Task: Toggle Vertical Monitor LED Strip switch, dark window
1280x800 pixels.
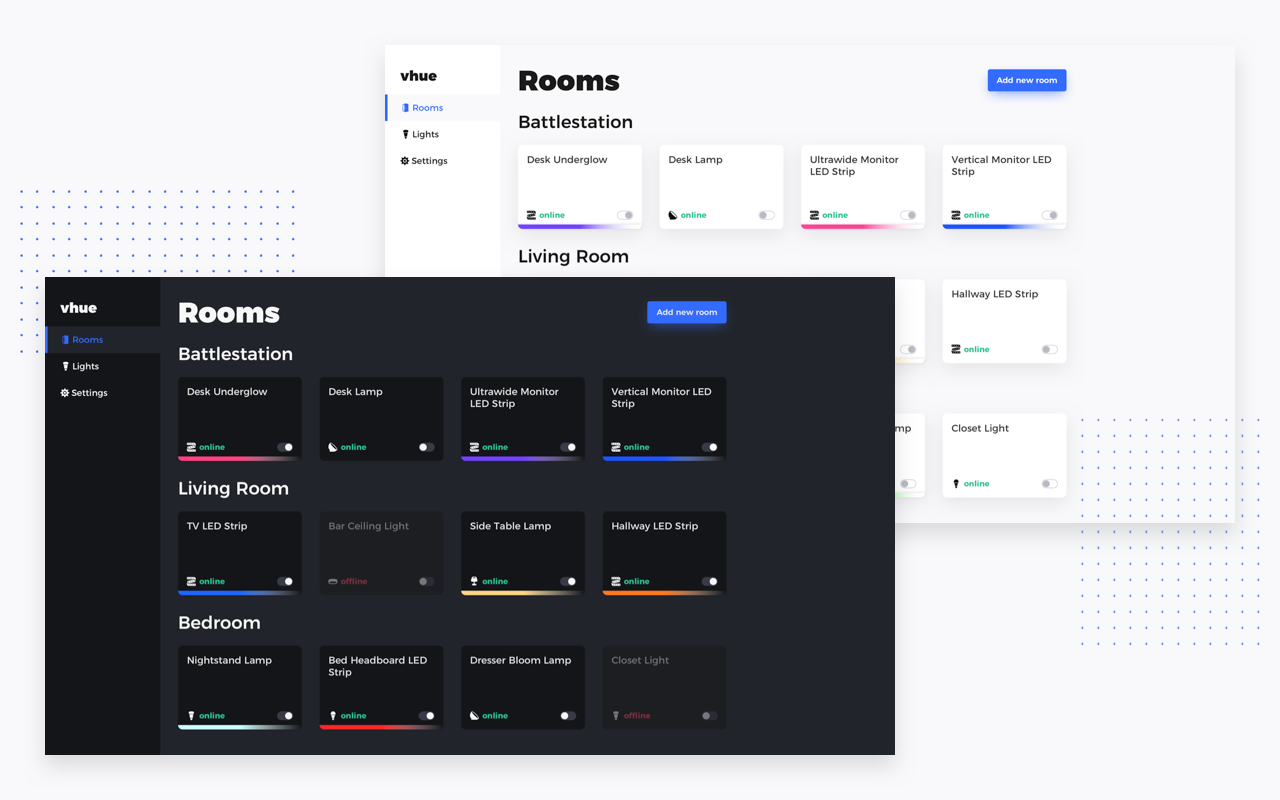Action: [x=710, y=447]
